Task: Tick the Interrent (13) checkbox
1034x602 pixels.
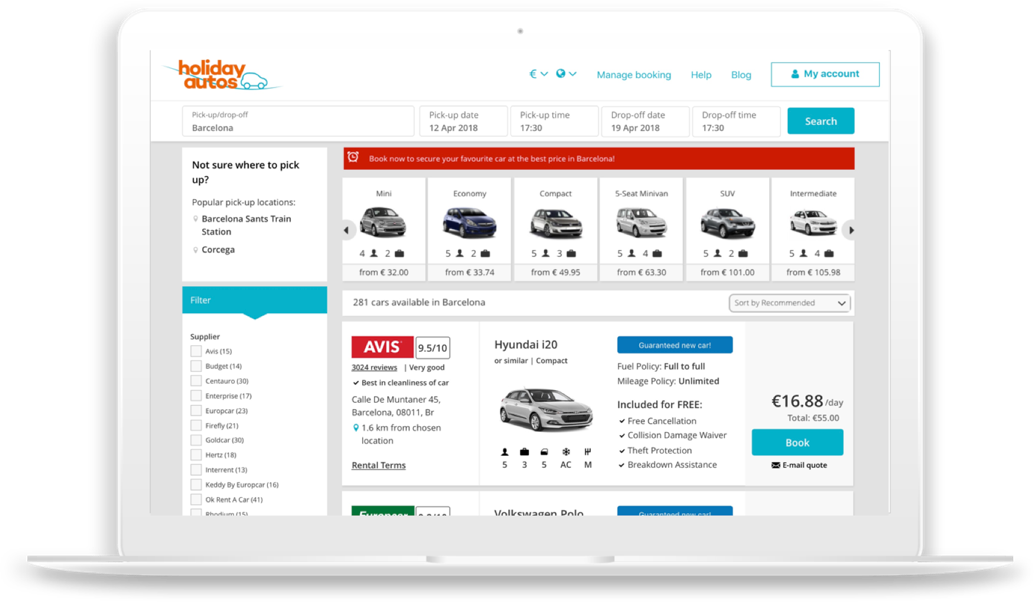Action: (x=196, y=469)
